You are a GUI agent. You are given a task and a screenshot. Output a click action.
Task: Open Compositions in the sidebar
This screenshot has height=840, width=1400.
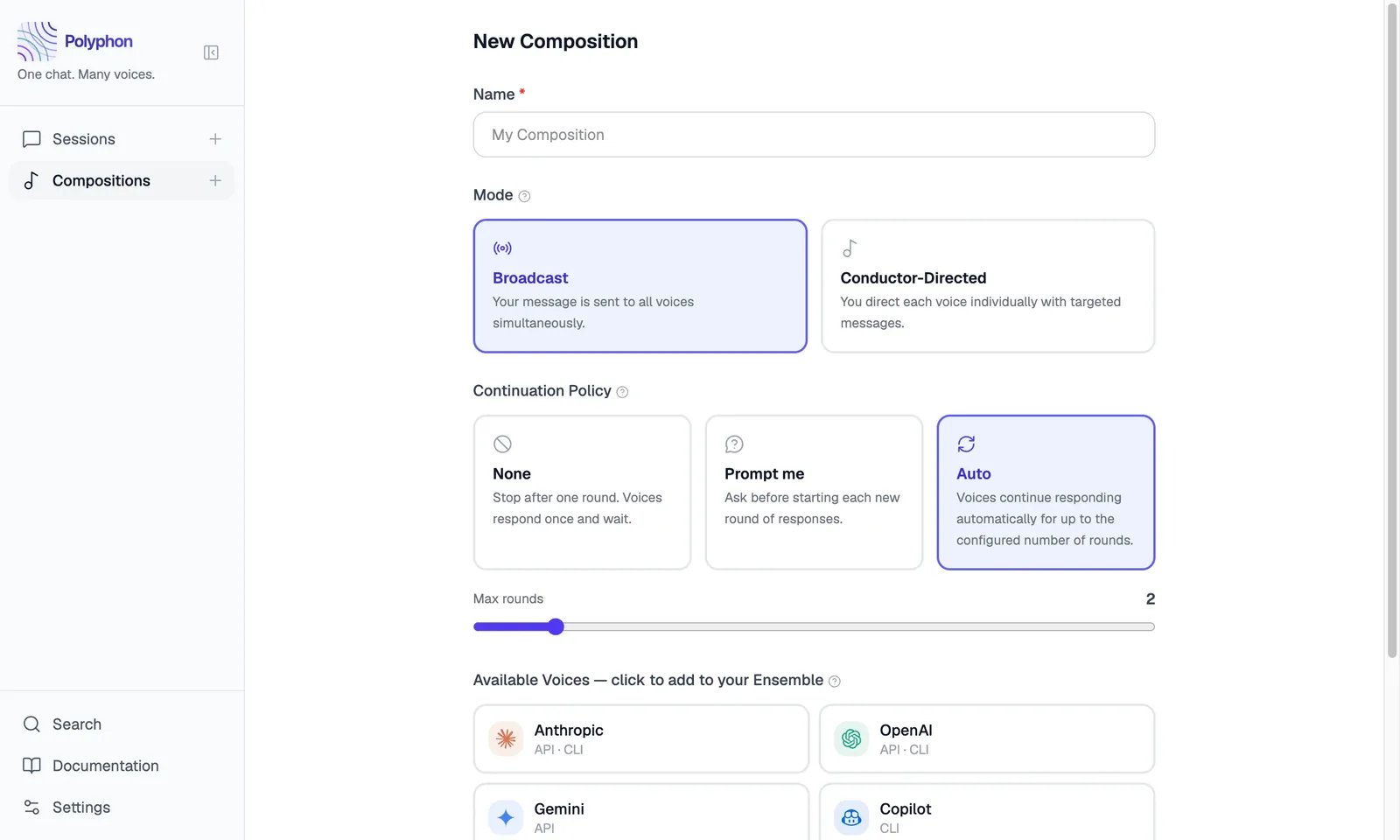101,180
